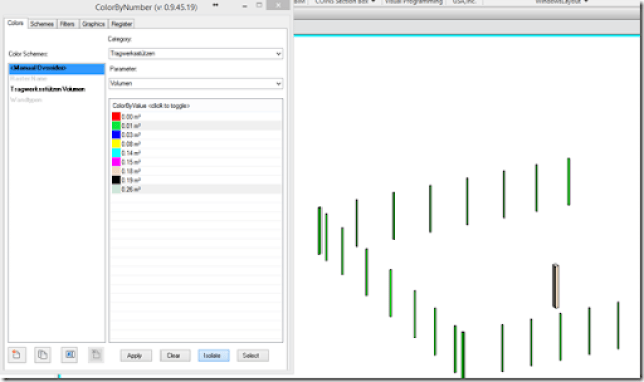This screenshot has height=382, width=644.
Task: Click the ColorByValue click-to-toggle header
Action: coord(151,106)
